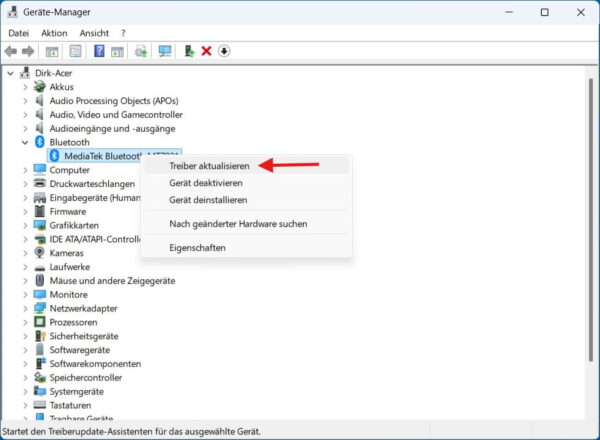600x440 pixels.
Task: Click the vertical scrollbar of device tree
Action: tap(591, 220)
